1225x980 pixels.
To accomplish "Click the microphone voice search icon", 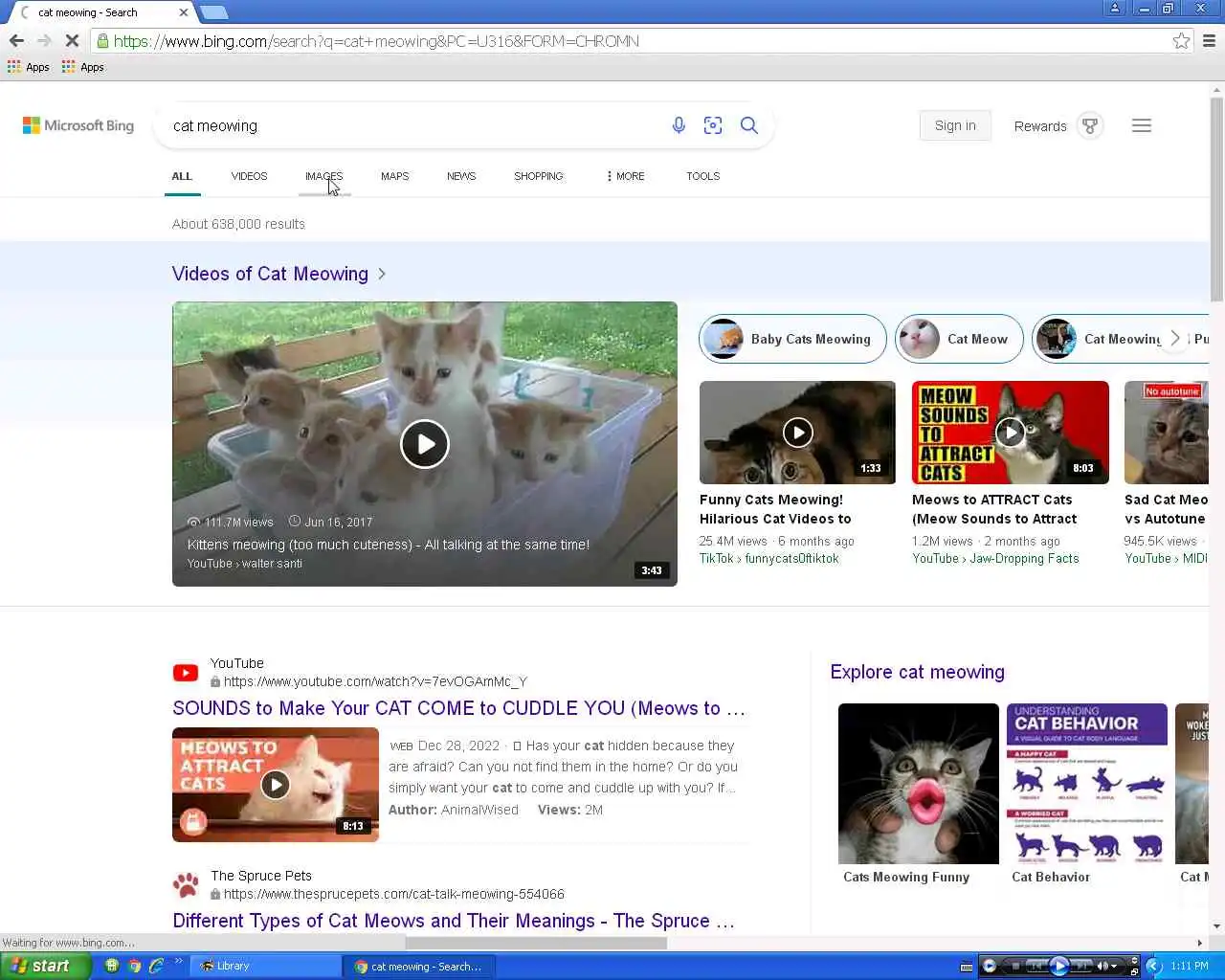I will [679, 125].
